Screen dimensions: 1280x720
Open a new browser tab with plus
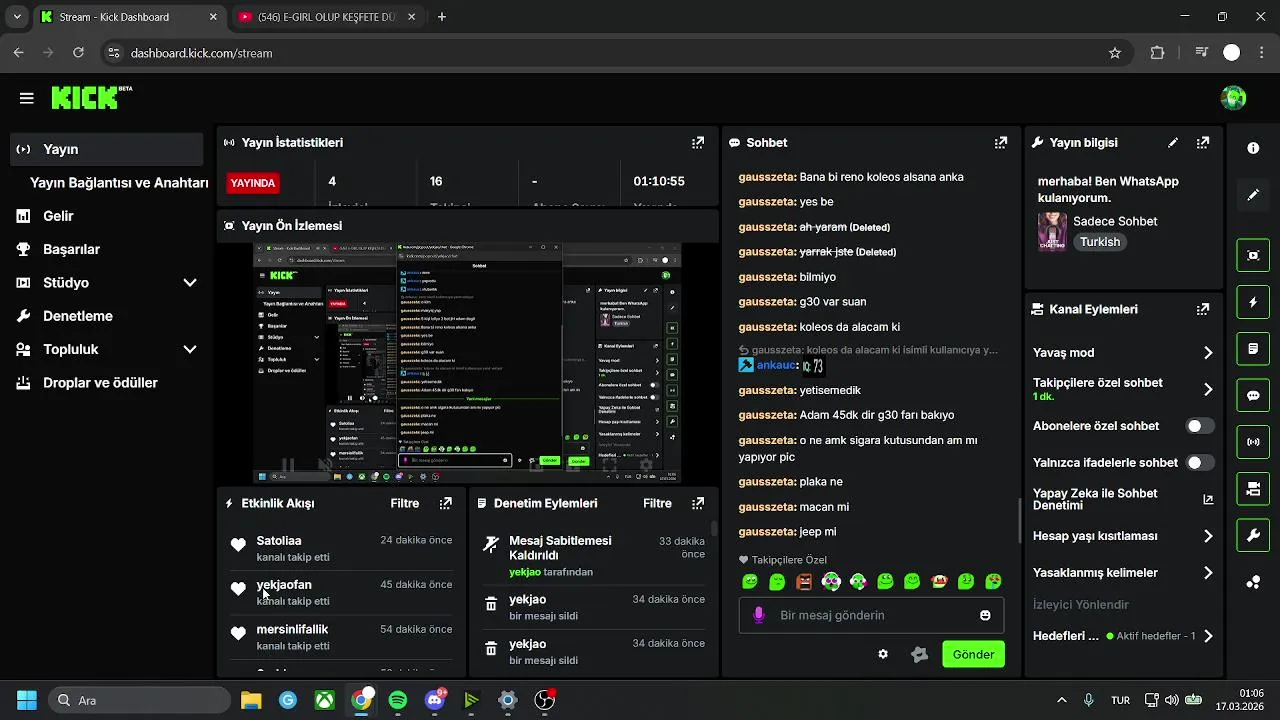pyautogui.click(x=442, y=17)
